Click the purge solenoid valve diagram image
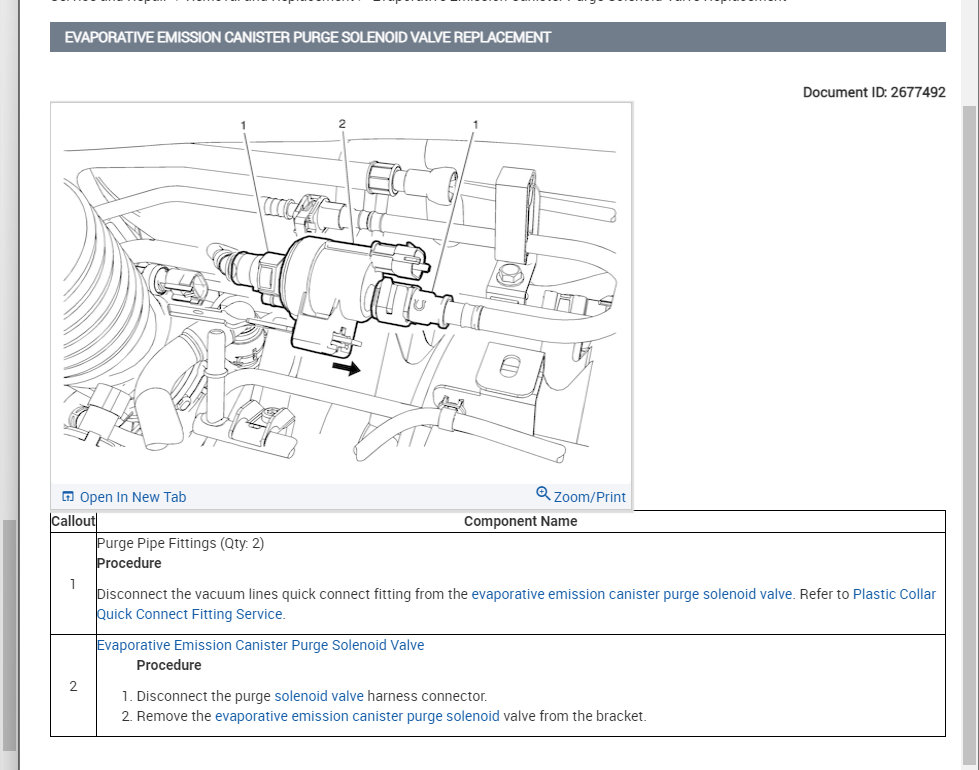Screen dimensions: 979x770 (341, 294)
